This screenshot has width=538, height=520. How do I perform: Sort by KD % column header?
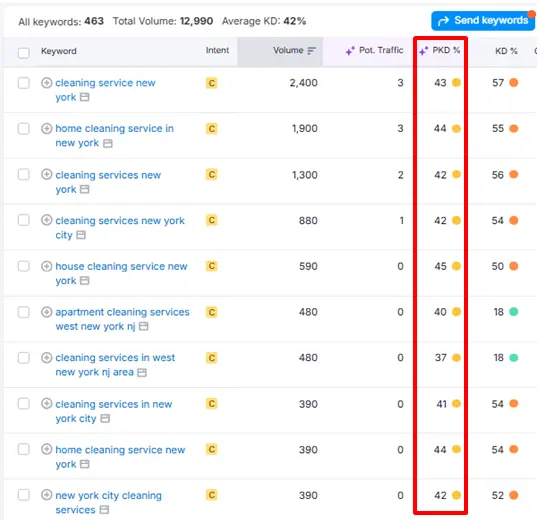(x=506, y=51)
